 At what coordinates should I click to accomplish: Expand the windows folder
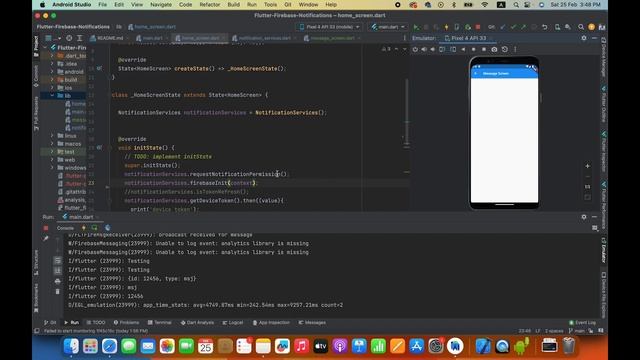click(52, 168)
